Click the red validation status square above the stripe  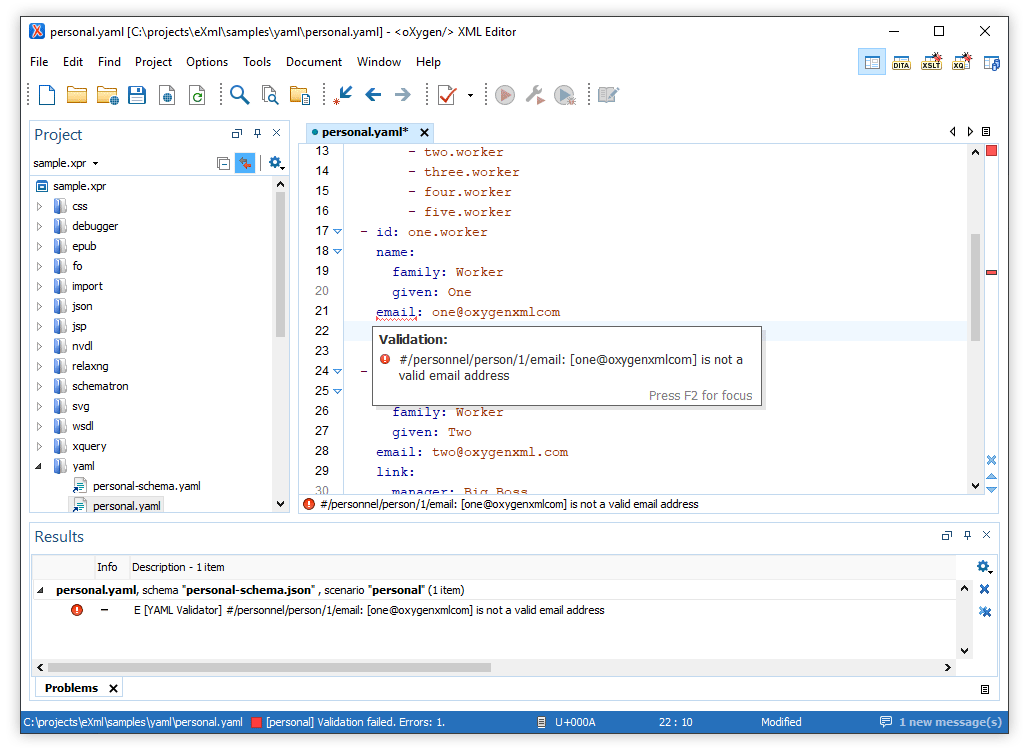992,151
